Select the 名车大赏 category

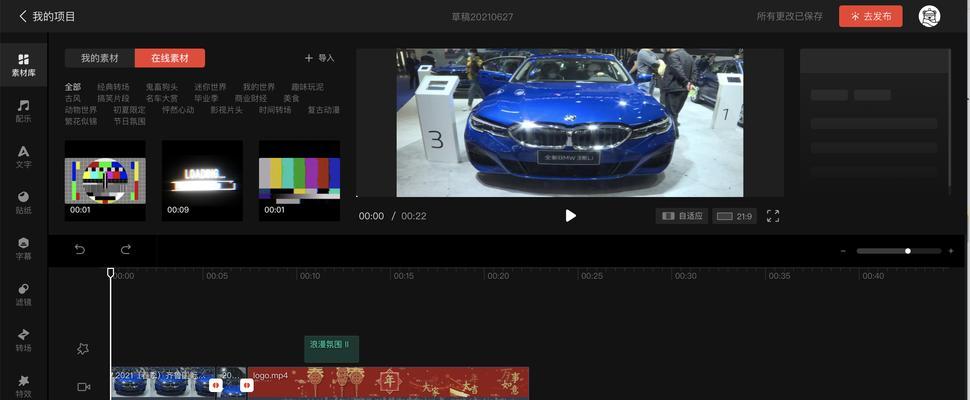(161, 98)
